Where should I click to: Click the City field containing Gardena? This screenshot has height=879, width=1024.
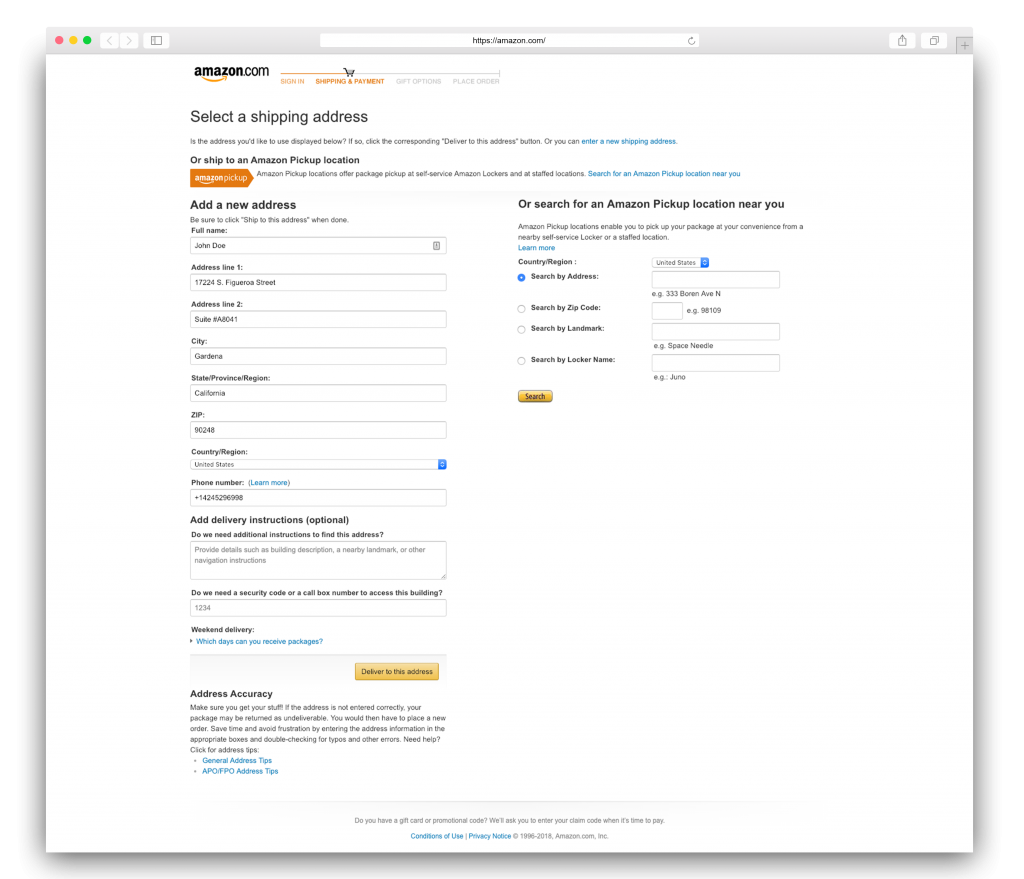[x=318, y=356]
